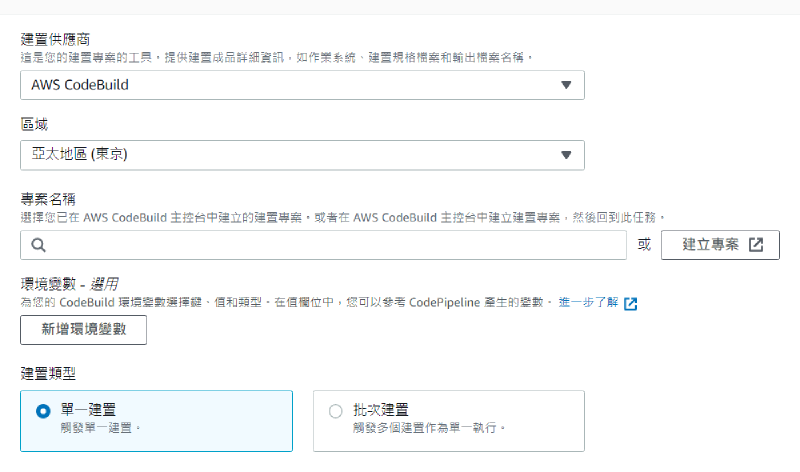Select the 批次建置 radio button

(335, 411)
